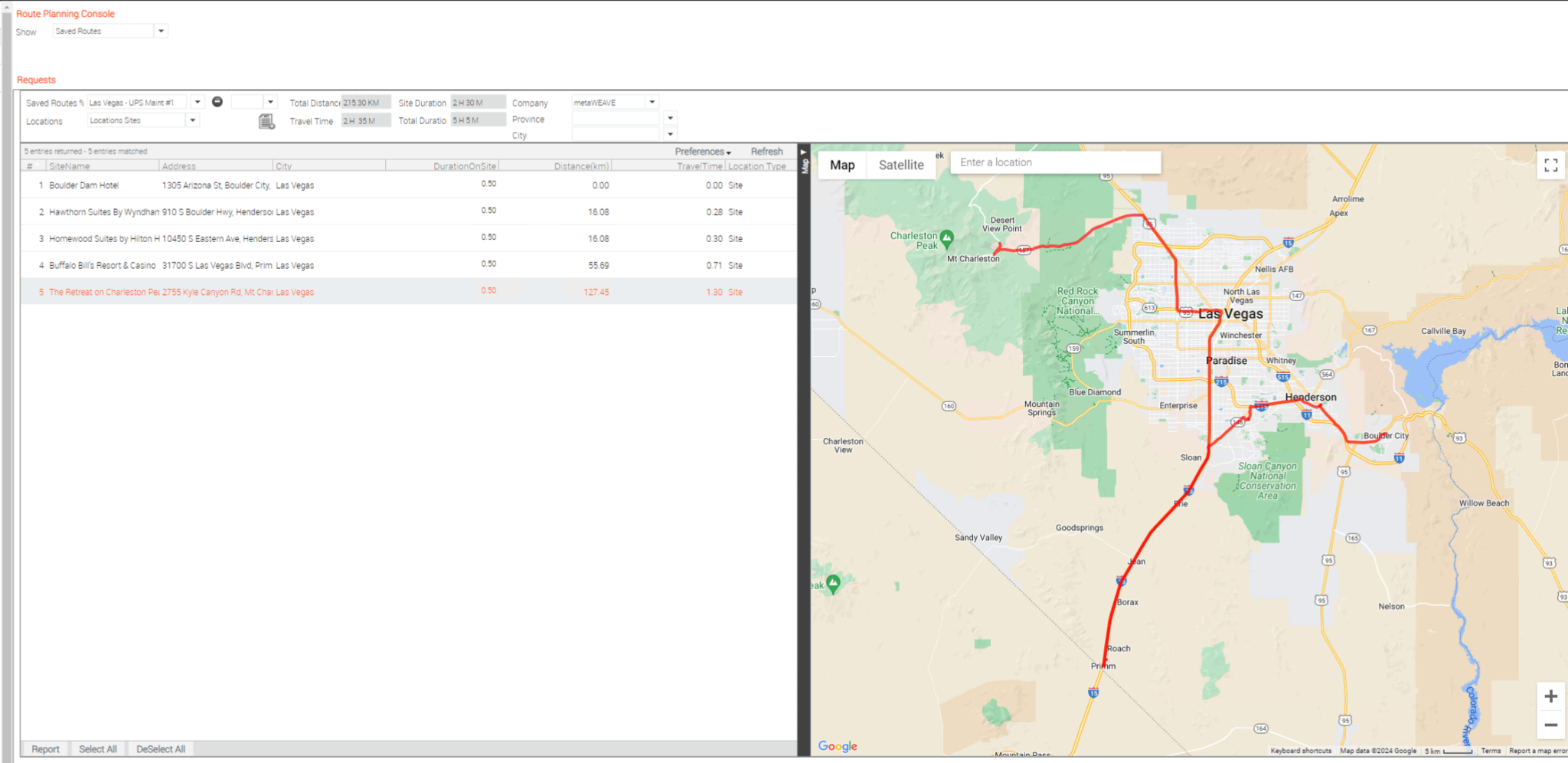Click the route report document icon
This screenshot has width=1568, height=763.
pyautogui.click(x=266, y=121)
